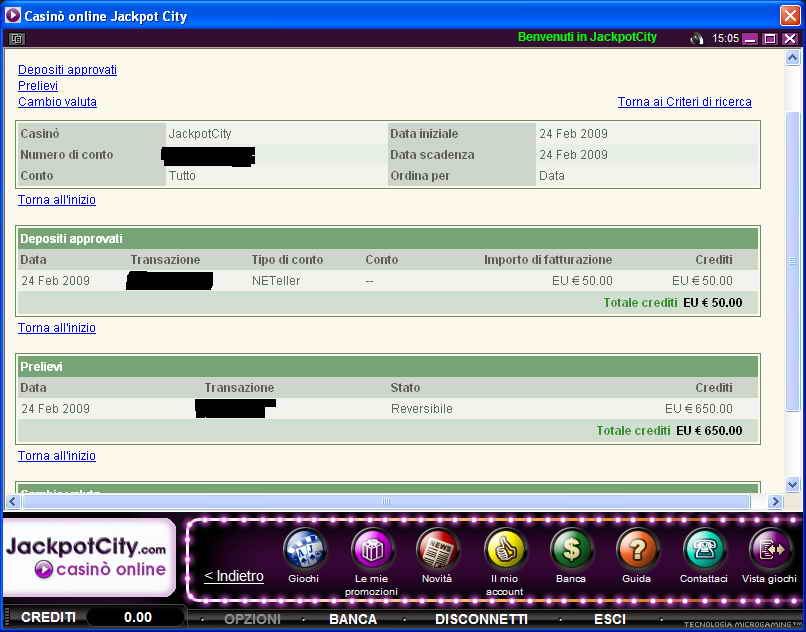Click Torna all'inizio below the account summary
Screen dimensions: 806x632
57,200
